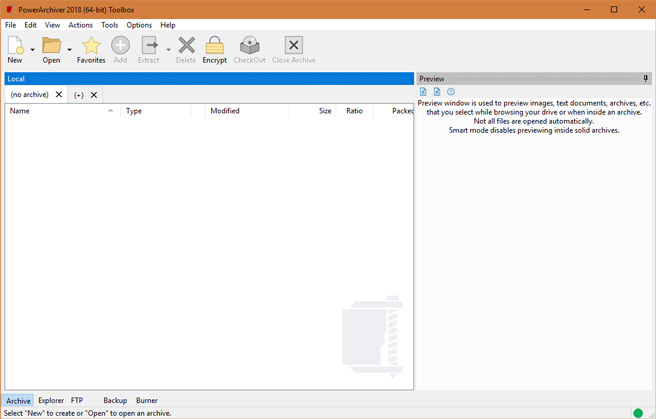Expand the New button dropdown arrow
The height and width of the screenshot is (419, 656).
(x=33, y=49)
